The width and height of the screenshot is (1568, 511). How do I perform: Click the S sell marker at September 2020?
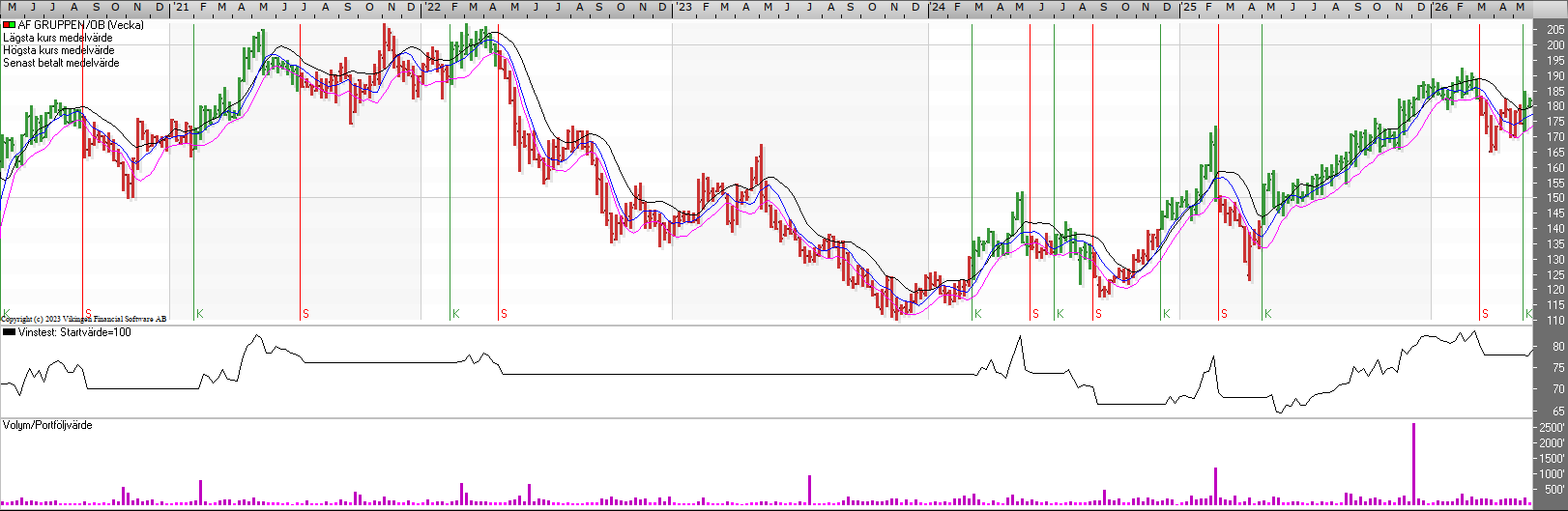point(88,314)
